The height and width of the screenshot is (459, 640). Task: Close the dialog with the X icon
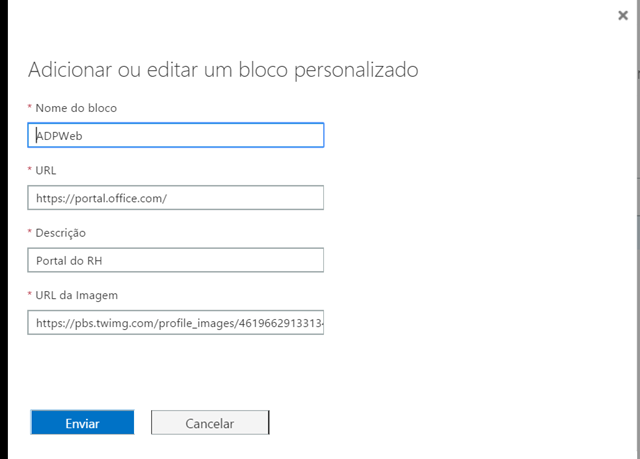click(x=623, y=16)
